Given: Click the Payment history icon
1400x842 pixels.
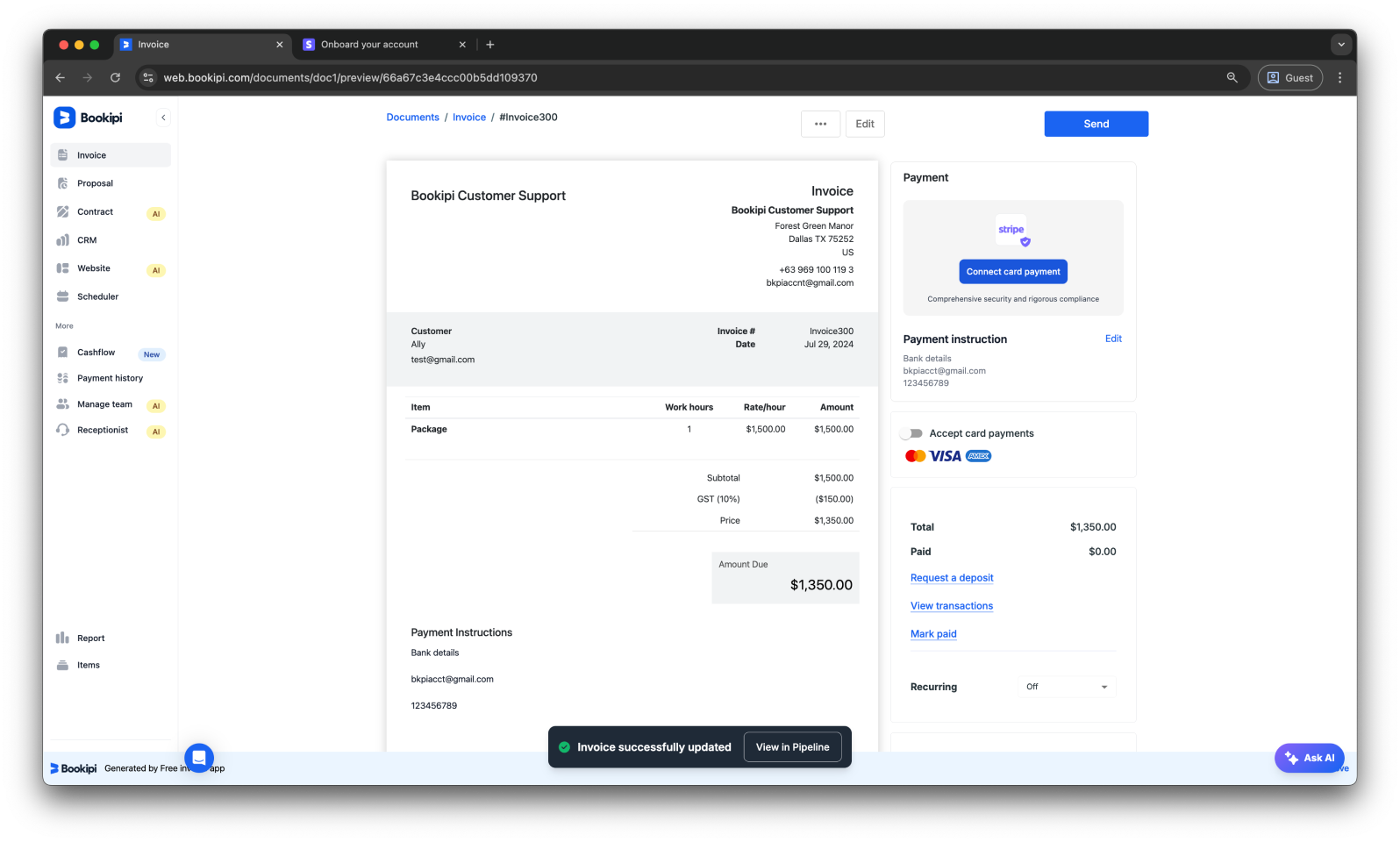Looking at the screenshot, I should point(62,378).
